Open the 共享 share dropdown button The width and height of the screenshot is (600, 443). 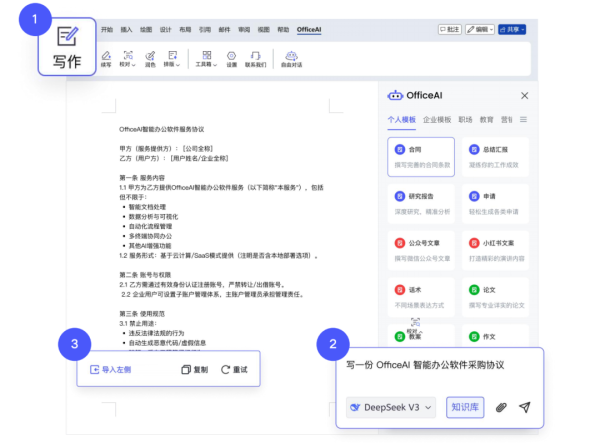(x=512, y=29)
